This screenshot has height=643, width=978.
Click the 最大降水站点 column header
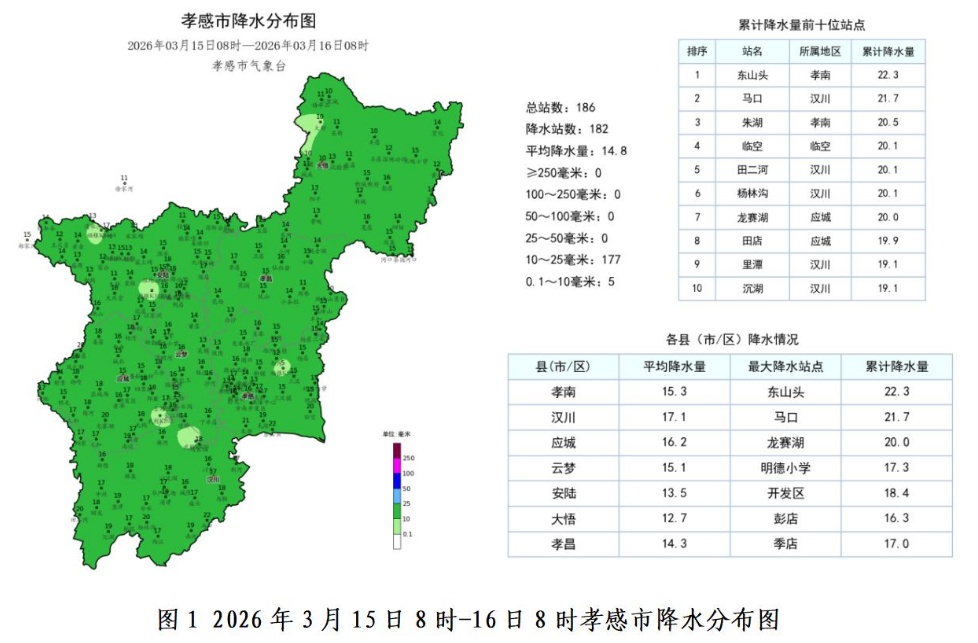point(785,366)
